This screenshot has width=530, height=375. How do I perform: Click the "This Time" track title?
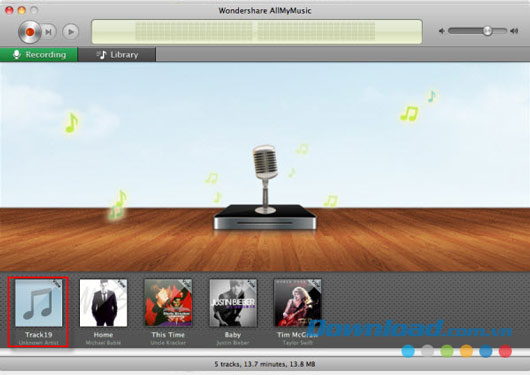[168, 335]
